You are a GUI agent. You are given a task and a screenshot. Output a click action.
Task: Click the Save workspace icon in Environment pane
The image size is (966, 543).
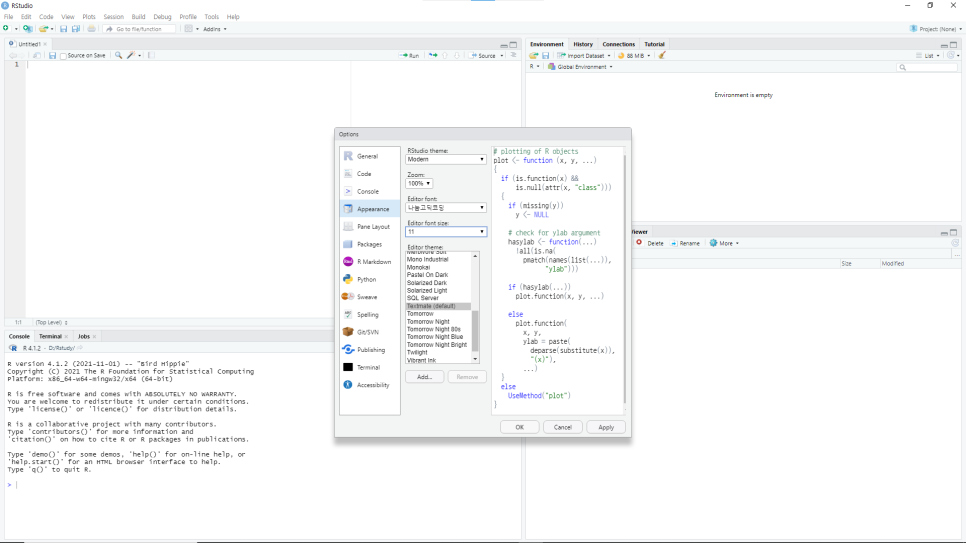(545, 55)
